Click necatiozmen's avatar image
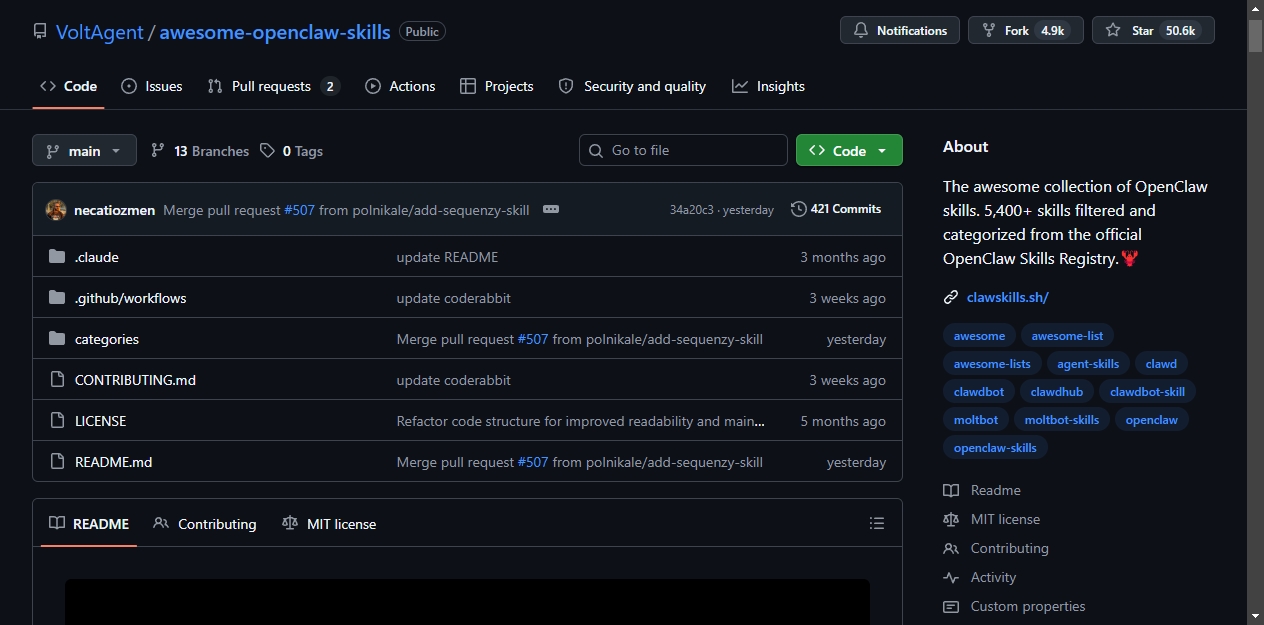 coord(56,210)
